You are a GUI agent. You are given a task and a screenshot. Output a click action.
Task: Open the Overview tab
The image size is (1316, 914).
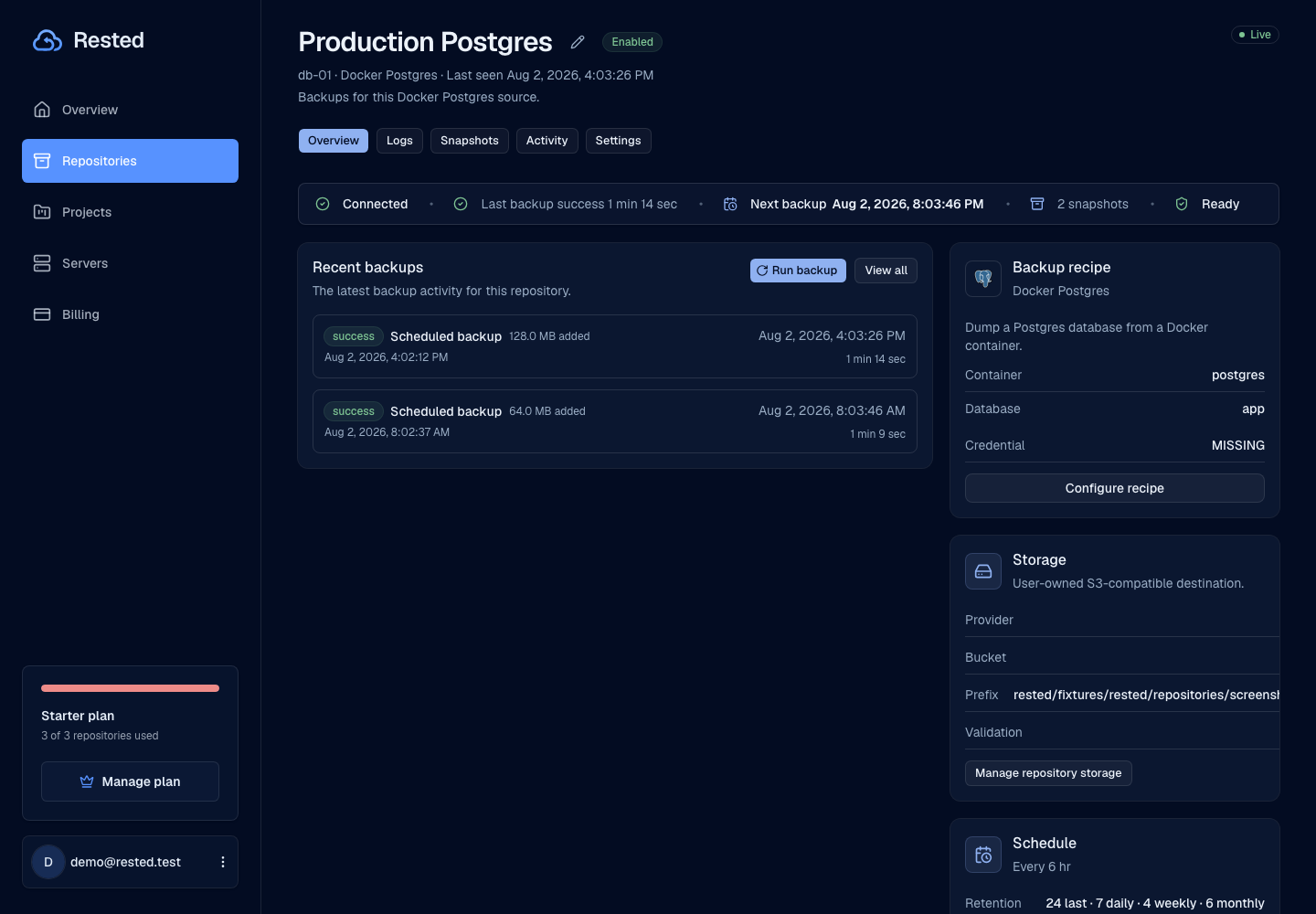coord(334,141)
